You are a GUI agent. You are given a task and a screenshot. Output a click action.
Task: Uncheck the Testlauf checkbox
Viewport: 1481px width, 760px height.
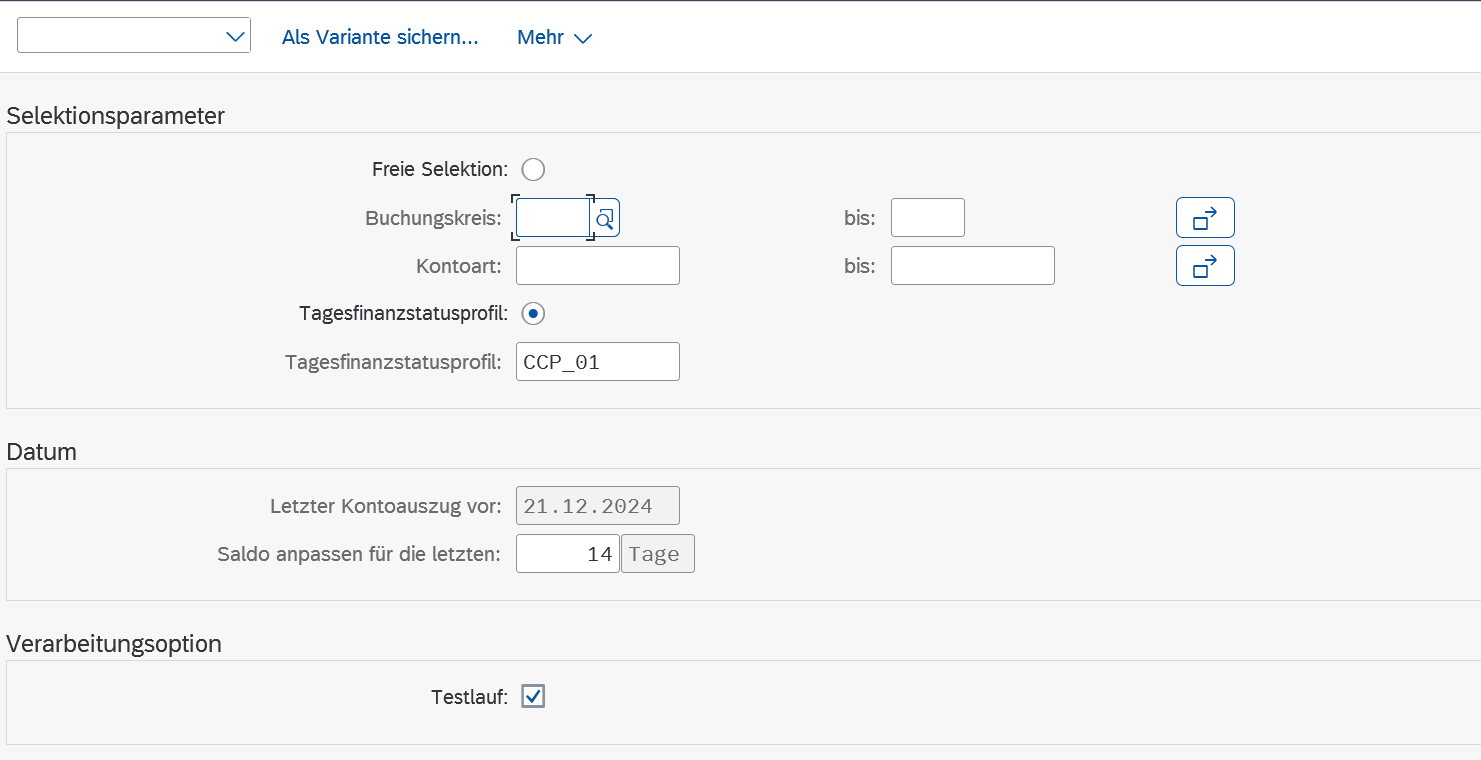click(533, 696)
